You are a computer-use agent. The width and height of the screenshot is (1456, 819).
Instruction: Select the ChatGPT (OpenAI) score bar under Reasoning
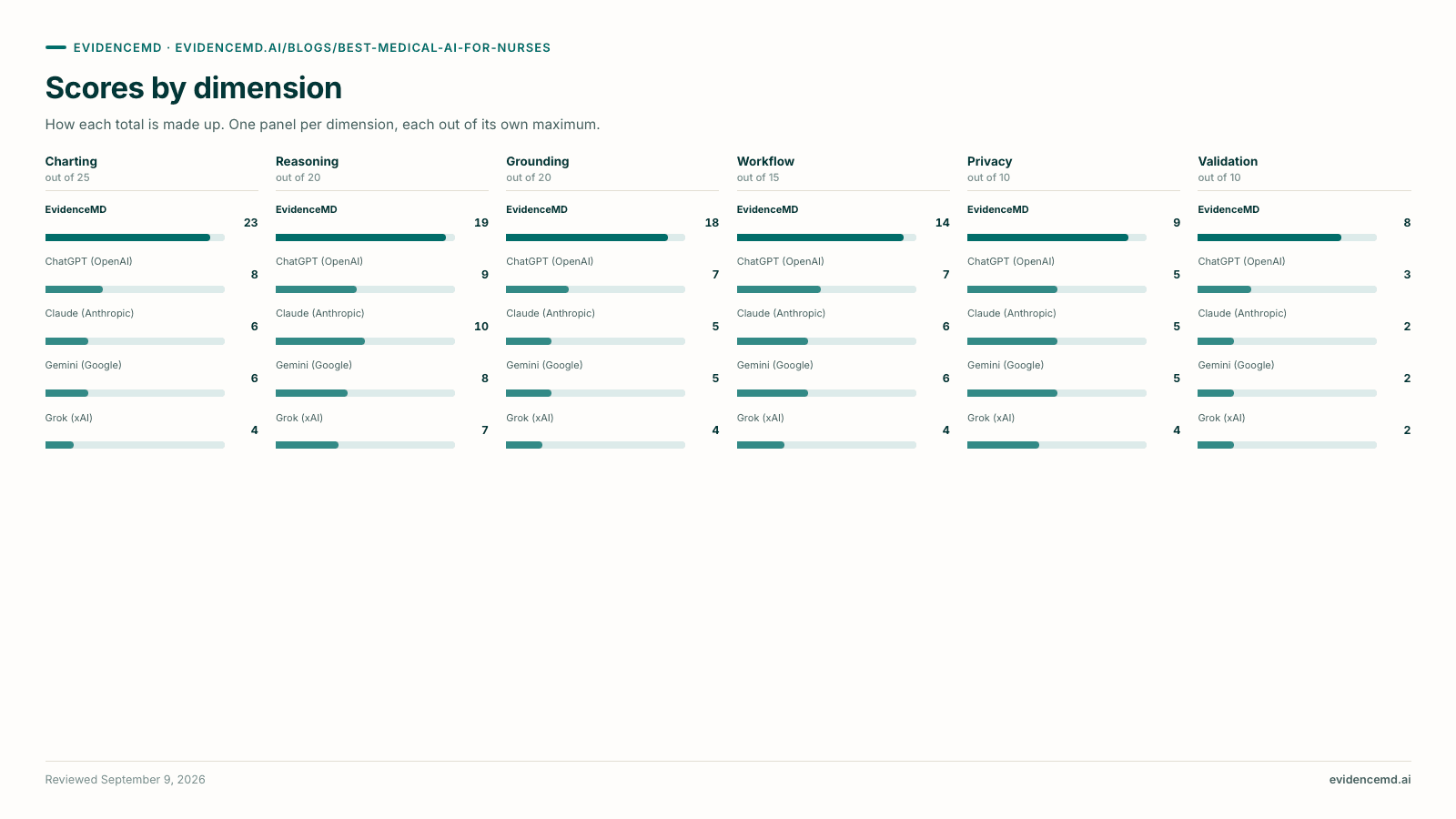click(365, 289)
